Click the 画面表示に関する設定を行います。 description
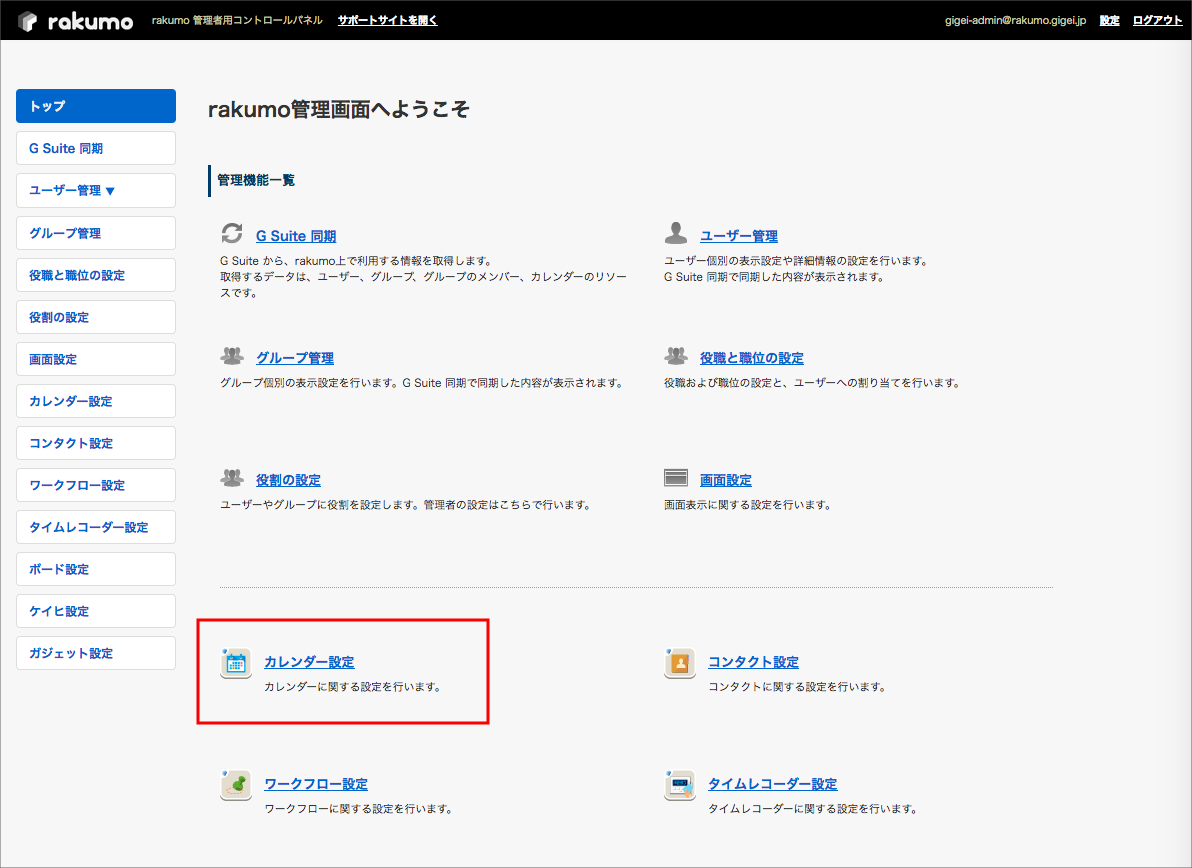This screenshot has width=1192, height=868. [x=748, y=505]
